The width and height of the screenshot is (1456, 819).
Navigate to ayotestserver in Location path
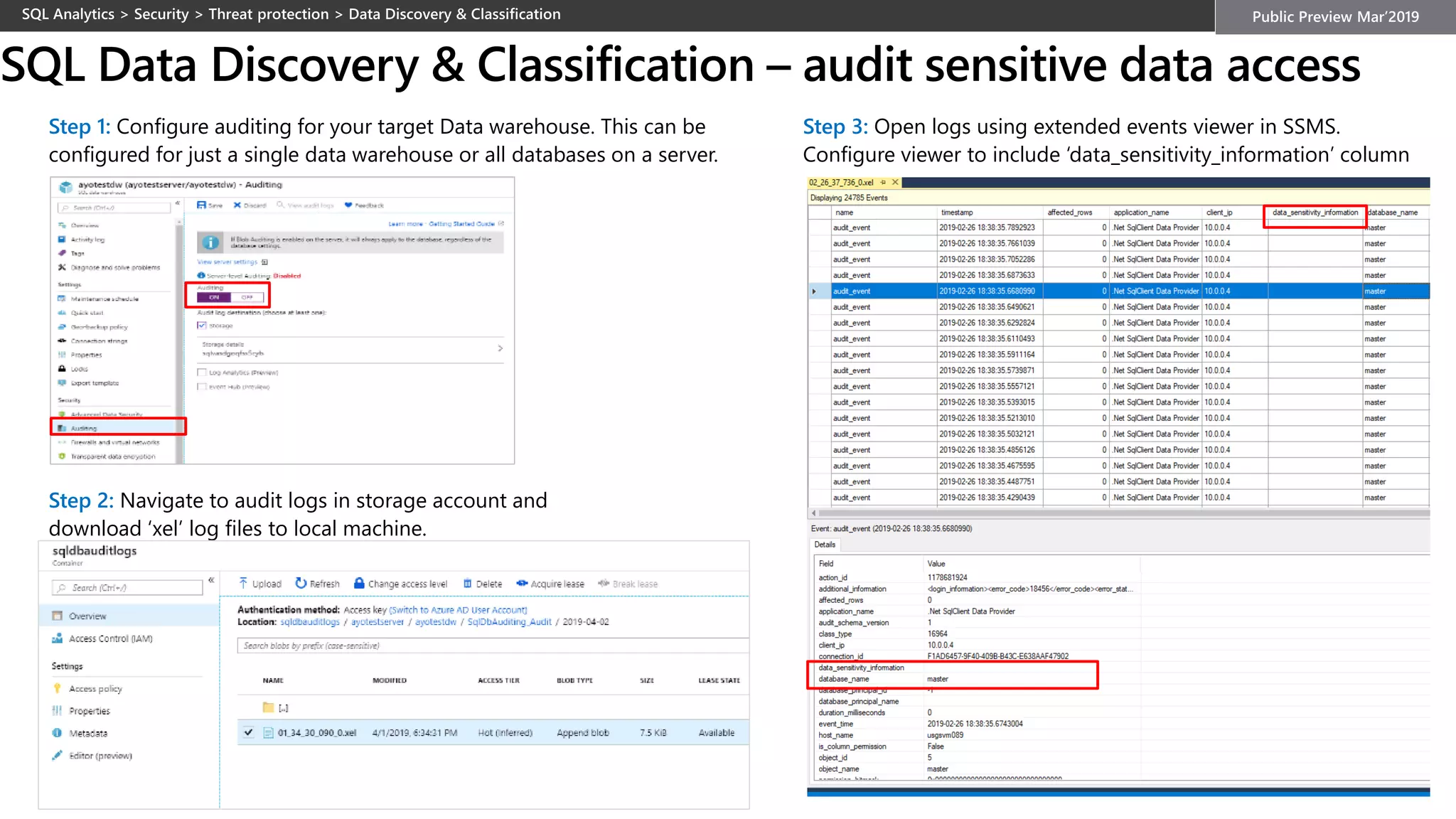coord(378,622)
